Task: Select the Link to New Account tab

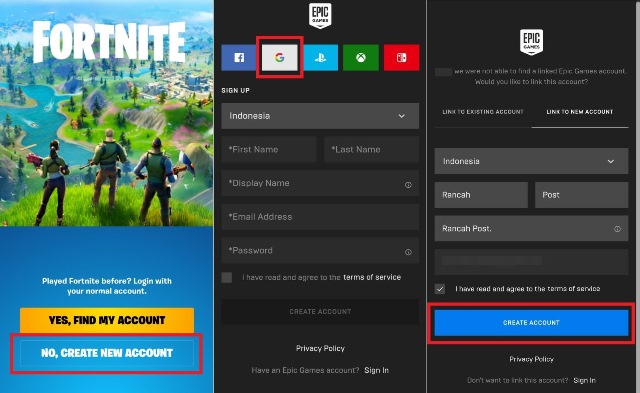Action: pos(580,112)
